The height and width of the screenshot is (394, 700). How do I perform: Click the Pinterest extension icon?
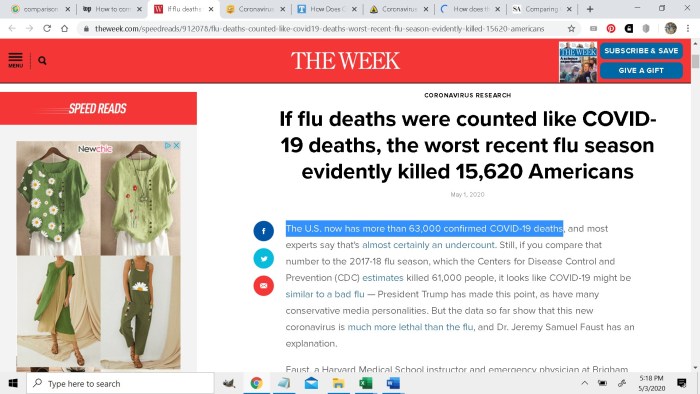pyautogui.click(x=611, y=29)
